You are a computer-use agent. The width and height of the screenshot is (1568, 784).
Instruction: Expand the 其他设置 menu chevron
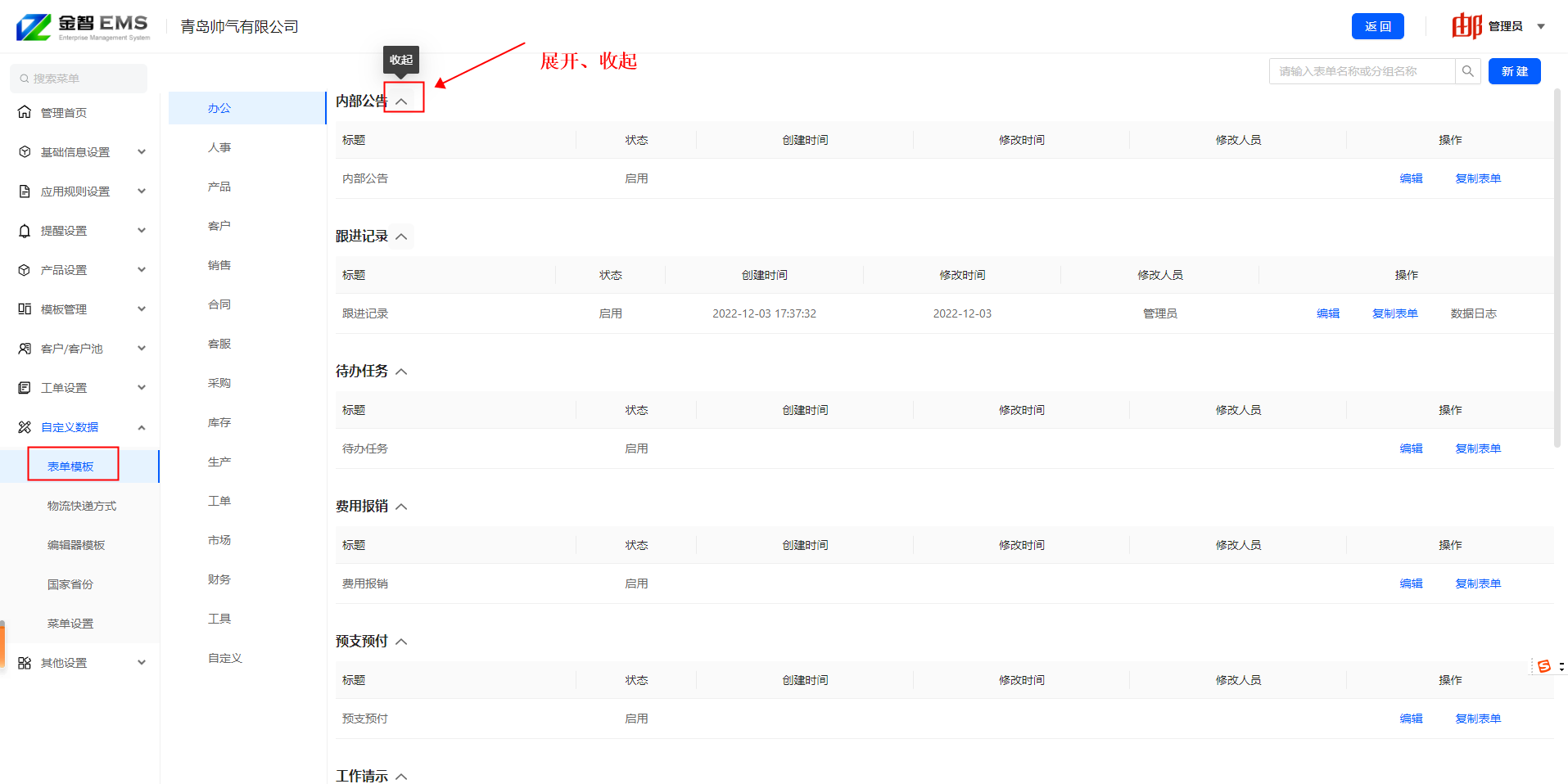(x=142, y=662)
